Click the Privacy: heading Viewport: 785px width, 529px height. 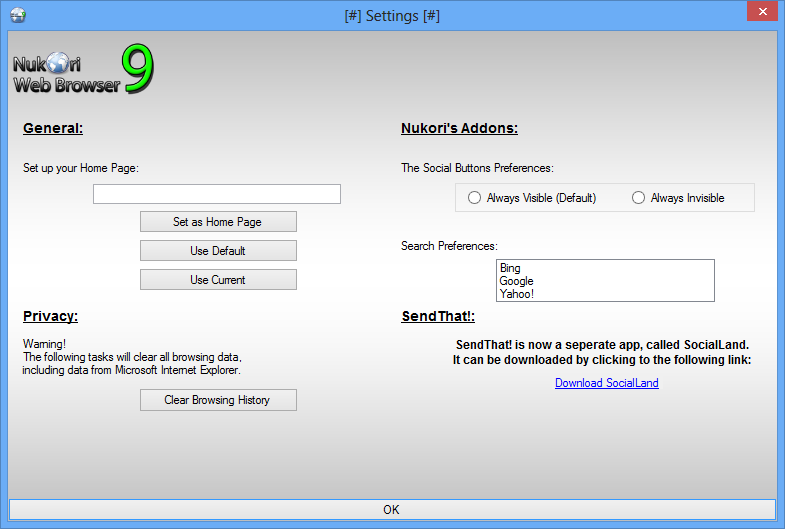tap(51, 316)
